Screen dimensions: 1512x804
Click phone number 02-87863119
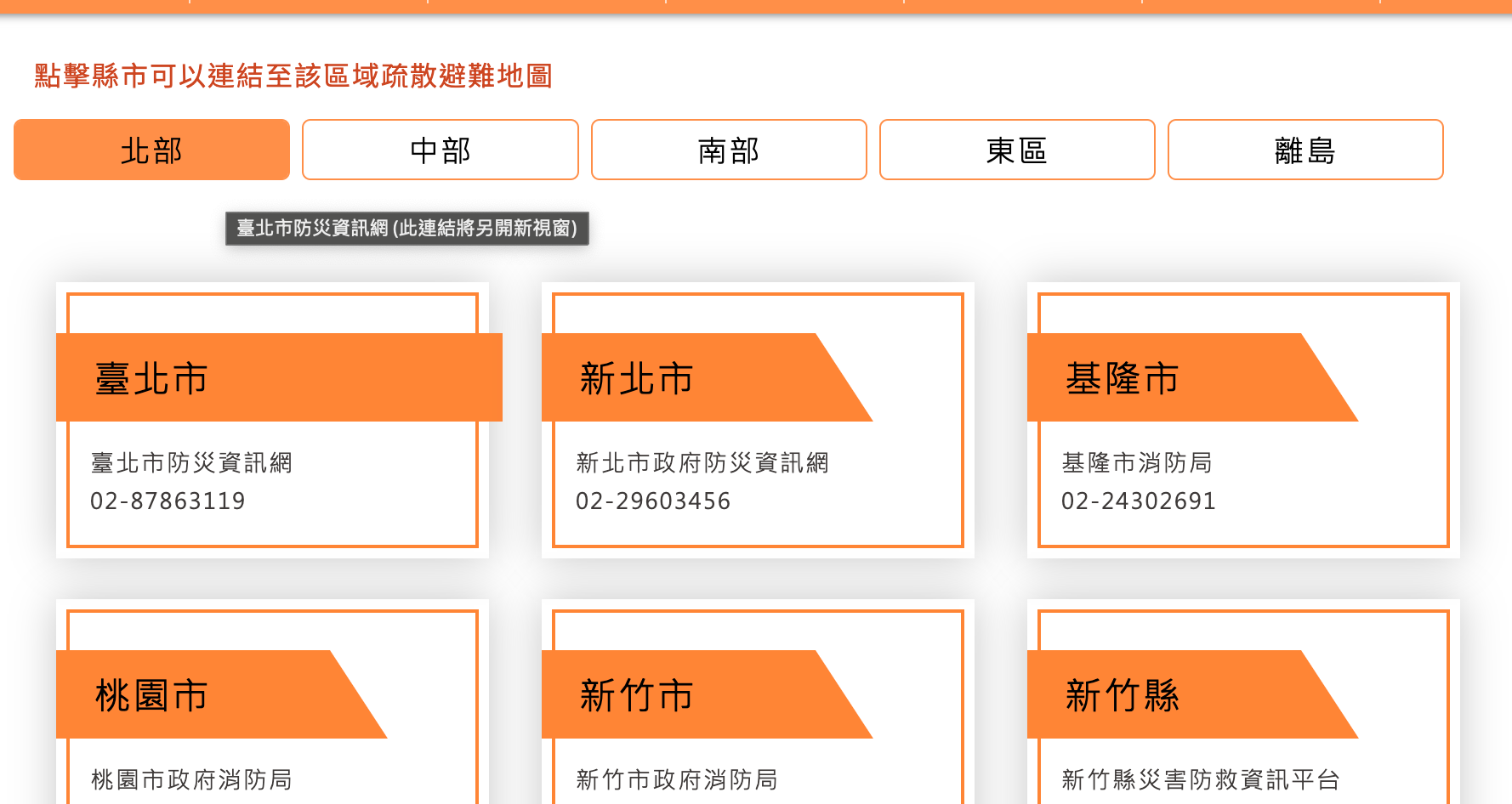pos(168,501)
